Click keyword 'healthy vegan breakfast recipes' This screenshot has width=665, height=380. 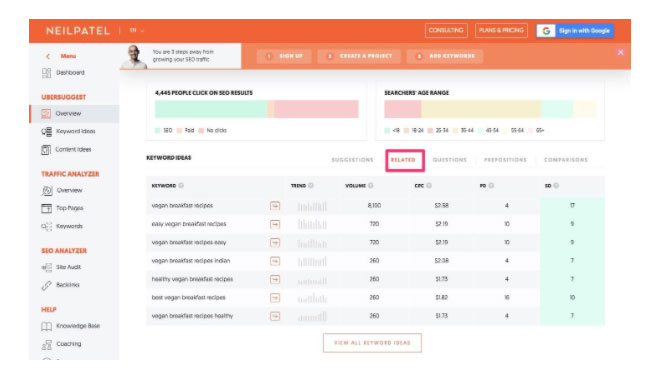[192, 279]
